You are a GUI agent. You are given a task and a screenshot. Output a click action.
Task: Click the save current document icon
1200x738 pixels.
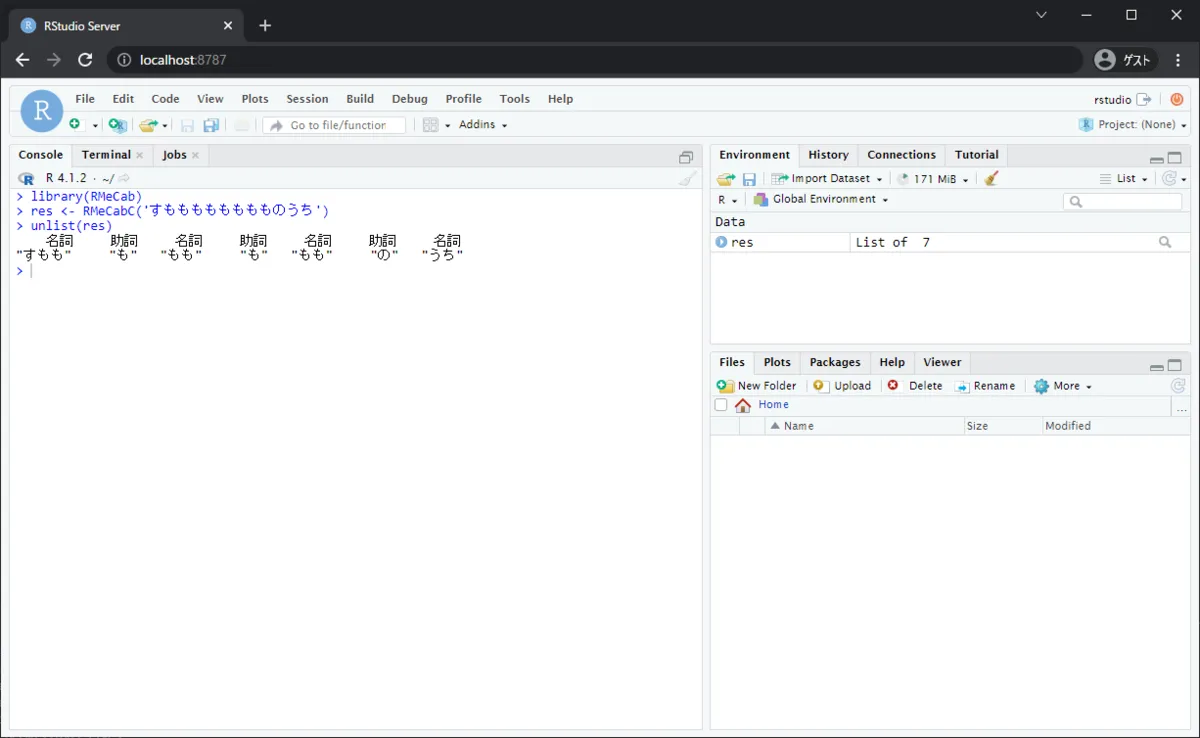(187, 125)
